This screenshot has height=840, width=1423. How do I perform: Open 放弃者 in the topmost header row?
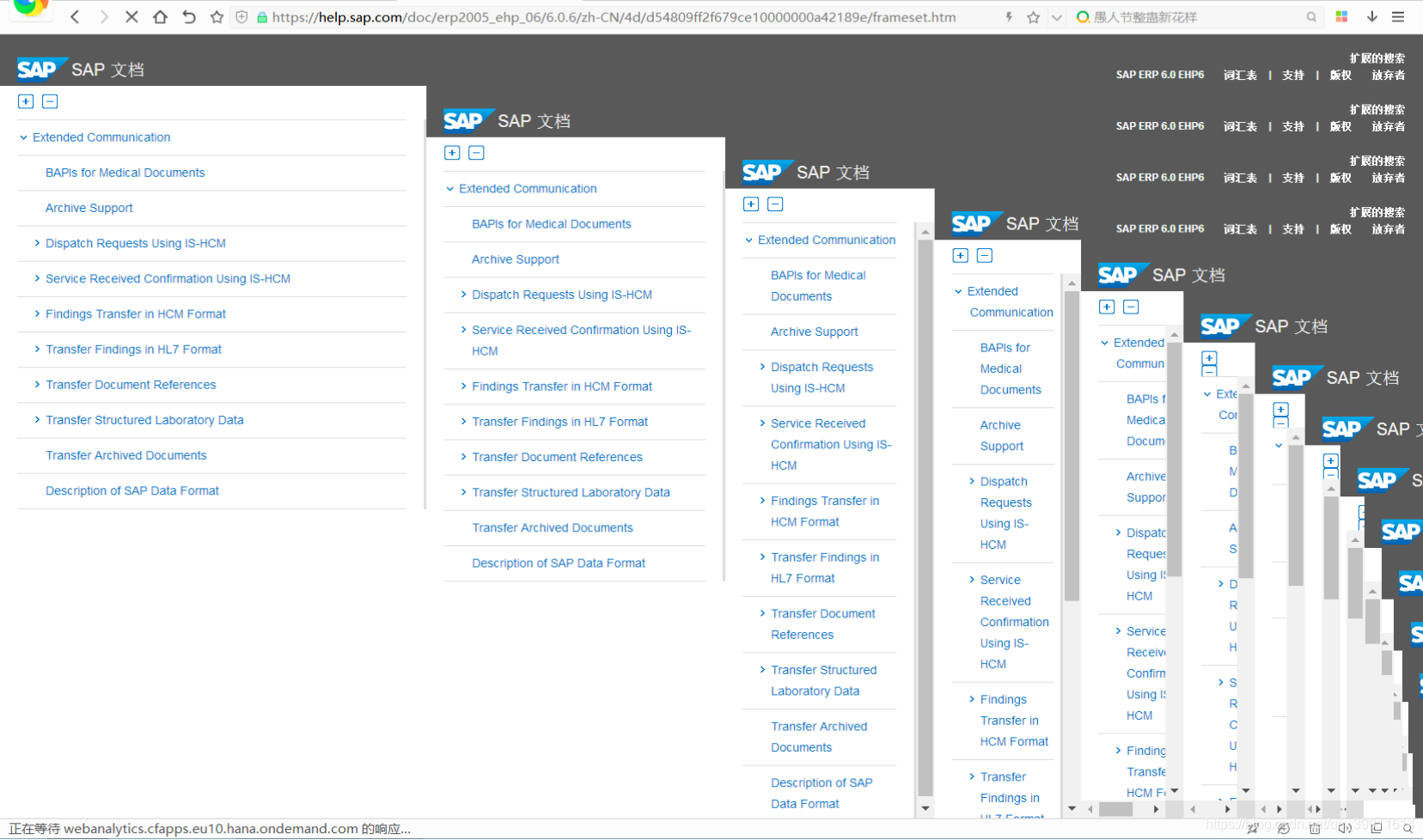(x=1389, y=75)
